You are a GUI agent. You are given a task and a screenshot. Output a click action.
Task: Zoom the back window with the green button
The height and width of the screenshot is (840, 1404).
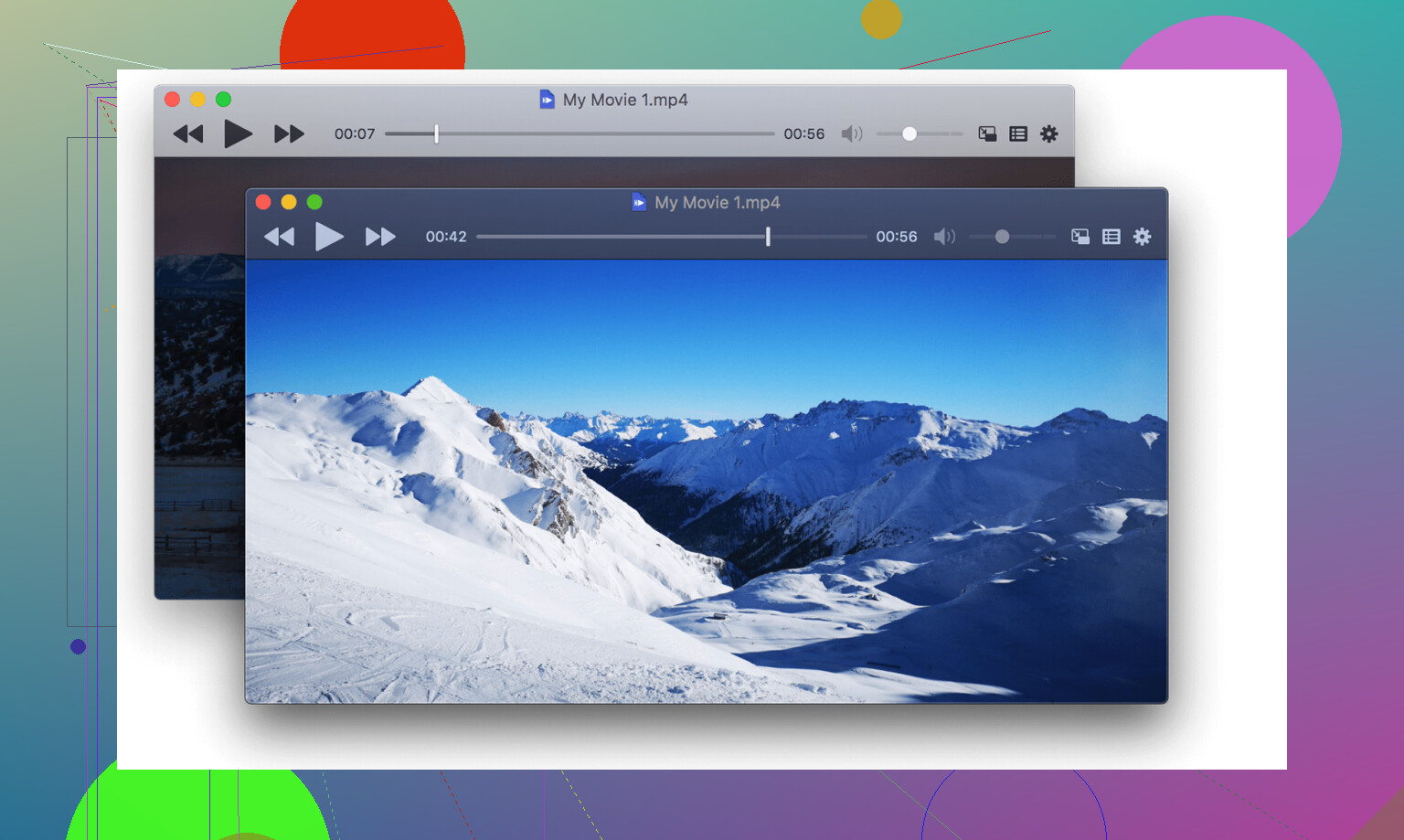click(x=223, y=100)
